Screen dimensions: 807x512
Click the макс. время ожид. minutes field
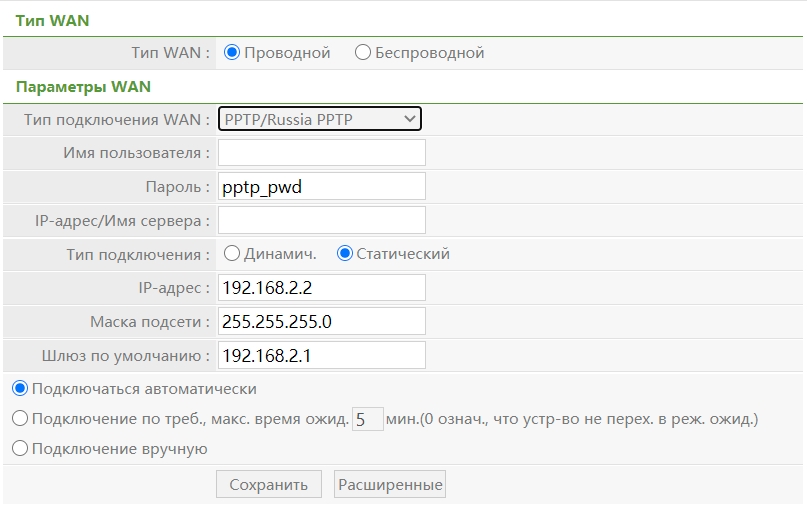pyautogui.click(x=368, y=418)
